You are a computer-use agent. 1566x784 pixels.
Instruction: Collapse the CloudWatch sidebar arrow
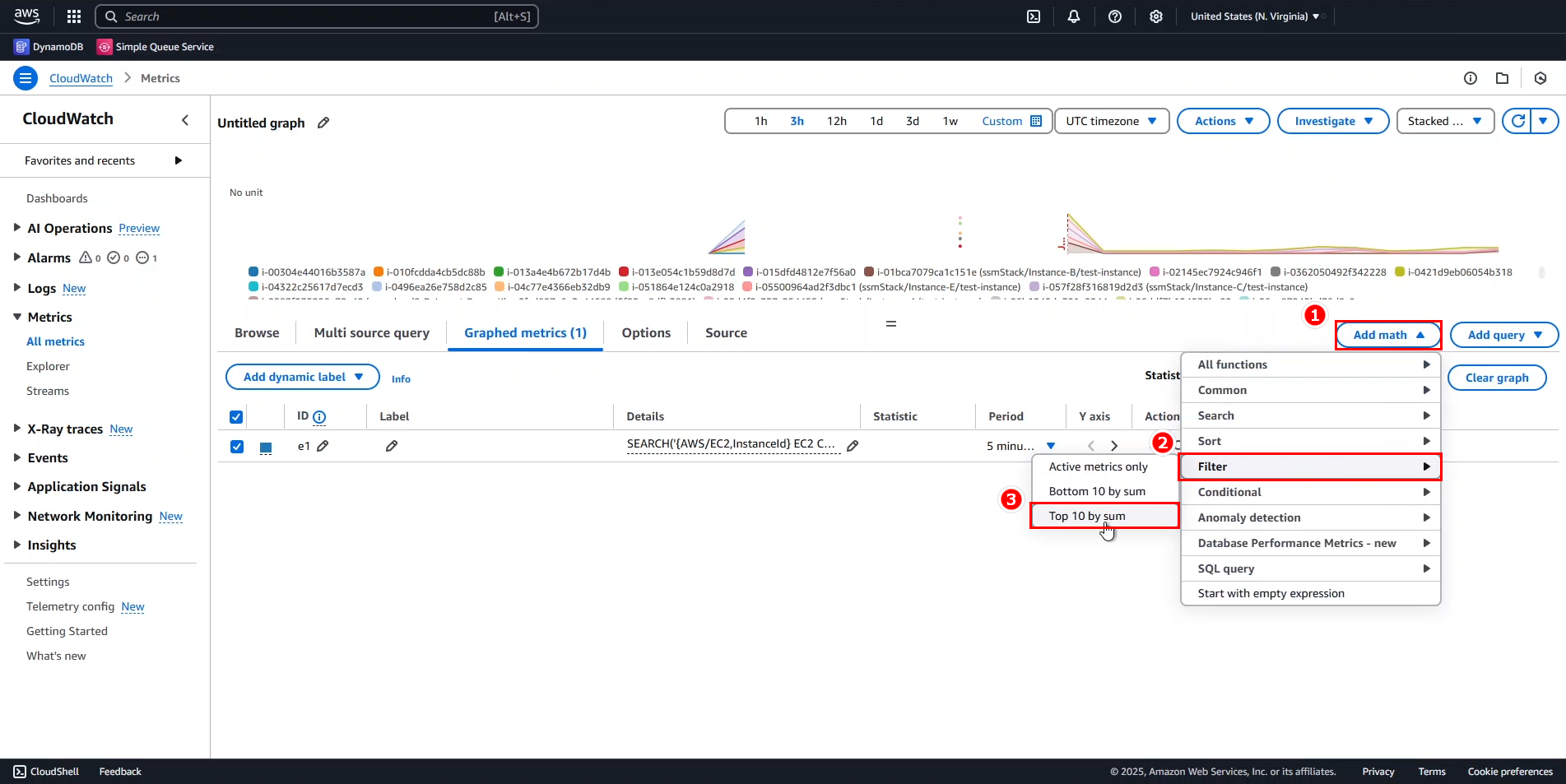click(x=185, y=120)
